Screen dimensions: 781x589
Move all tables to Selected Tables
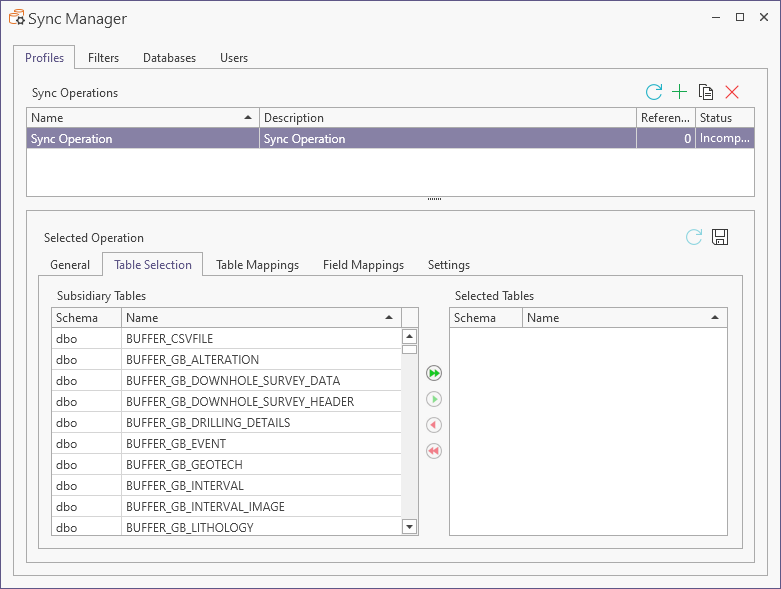tap(434, 373)
